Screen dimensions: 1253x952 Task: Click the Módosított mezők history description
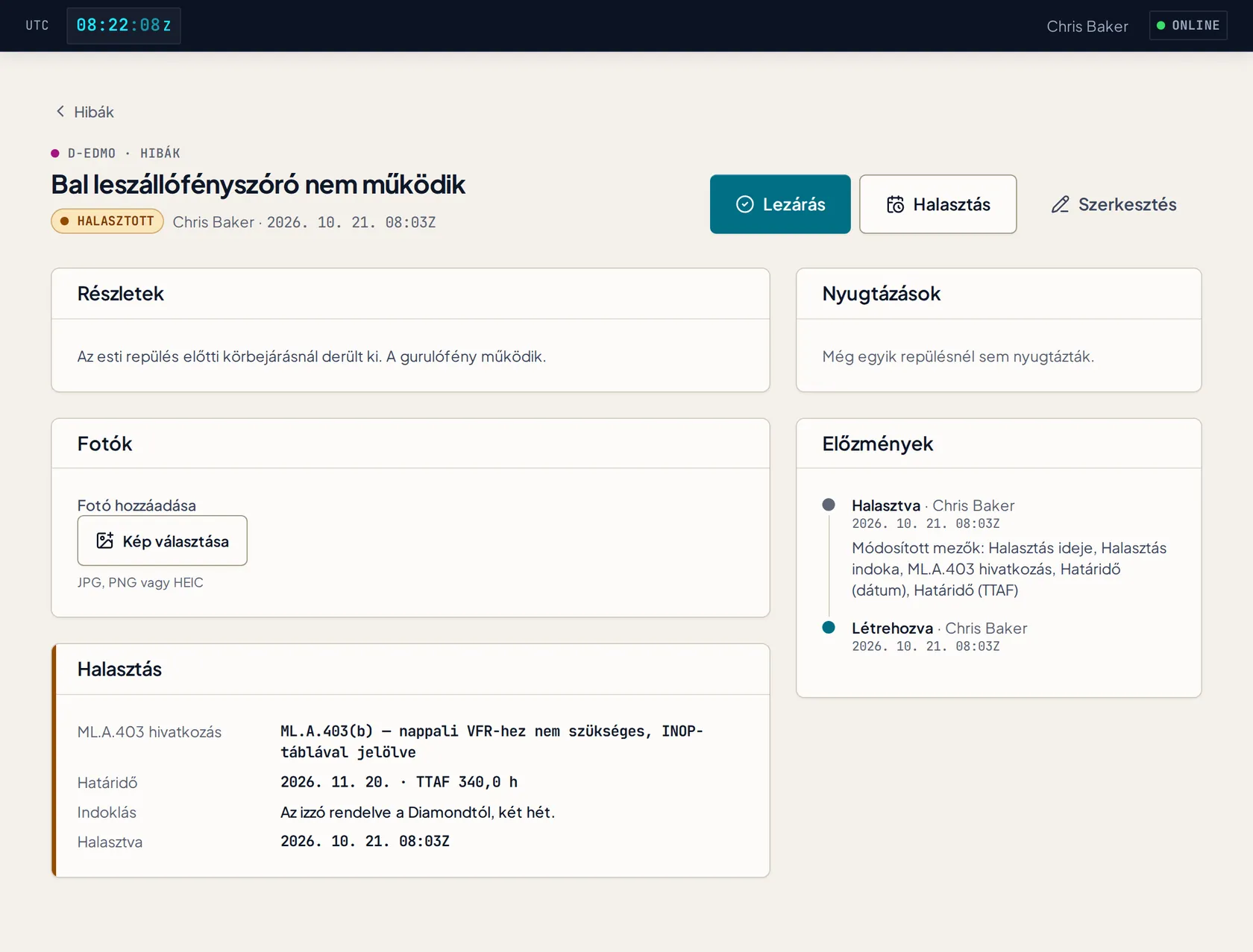[x=1009, y=569]
